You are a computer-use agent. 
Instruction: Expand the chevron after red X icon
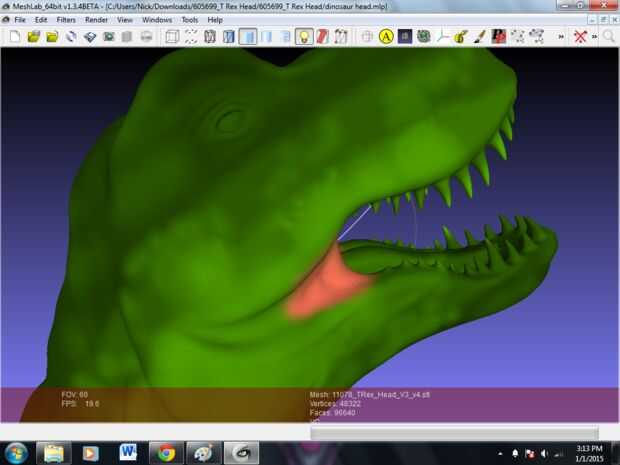coord(594,37)
